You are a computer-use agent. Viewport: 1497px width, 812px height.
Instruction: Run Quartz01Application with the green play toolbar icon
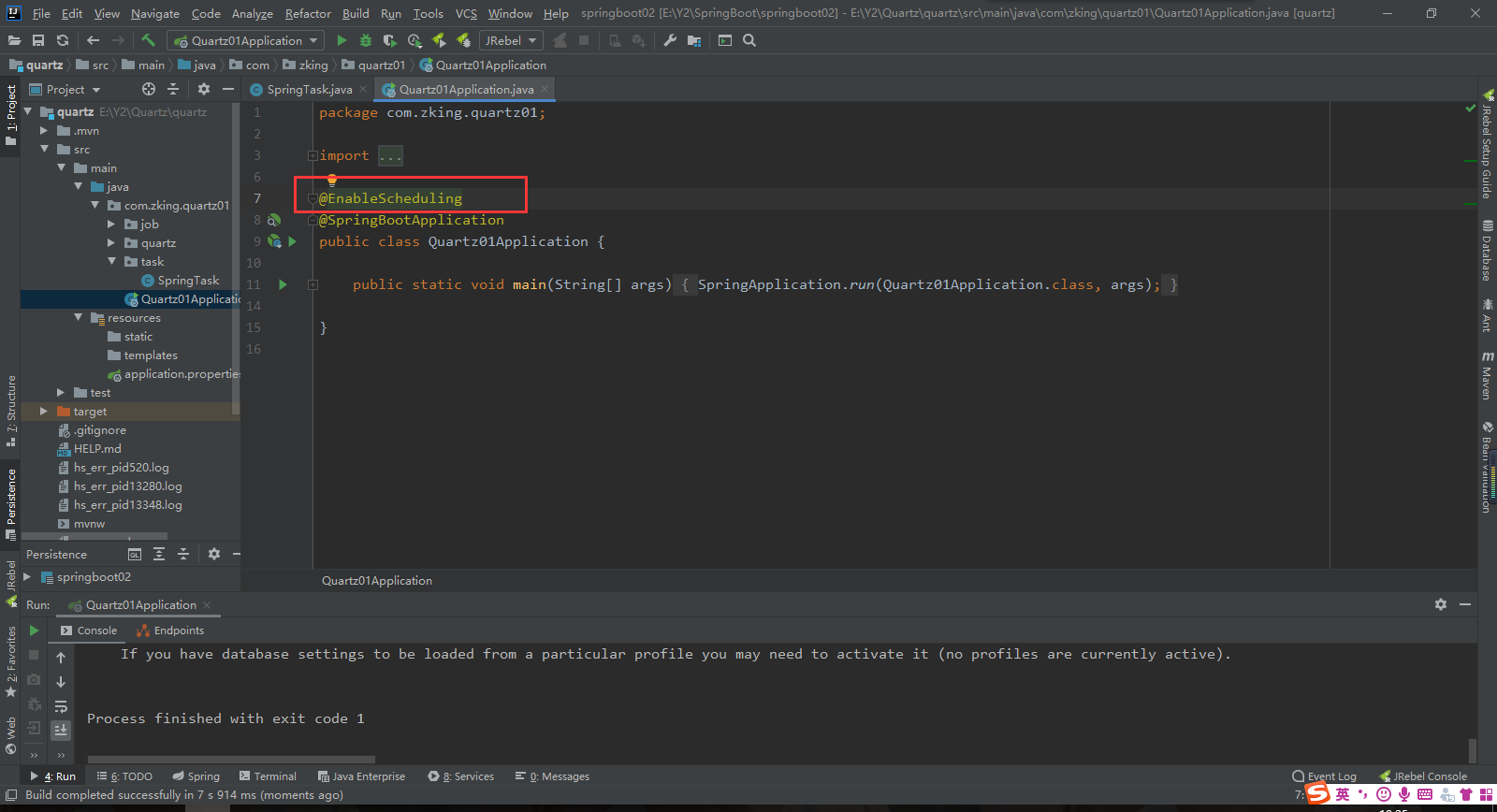pyautogui.click(x=342, y=40)
